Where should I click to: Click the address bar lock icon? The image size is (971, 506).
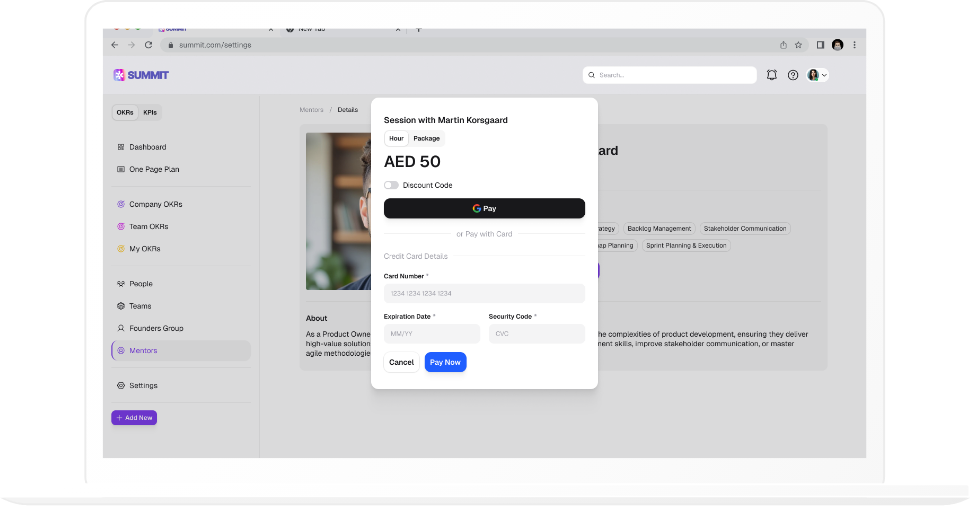point(171,45)
